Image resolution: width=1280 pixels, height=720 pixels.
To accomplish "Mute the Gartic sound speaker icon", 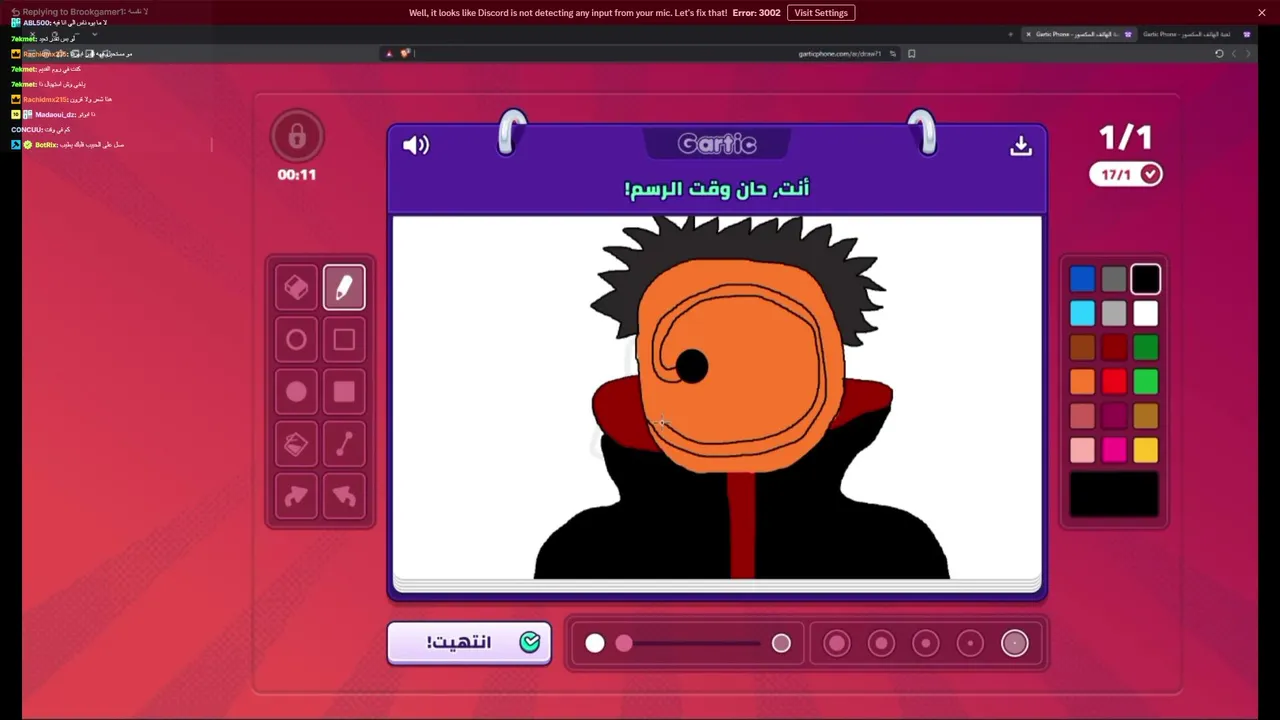I will pos(416,145).
